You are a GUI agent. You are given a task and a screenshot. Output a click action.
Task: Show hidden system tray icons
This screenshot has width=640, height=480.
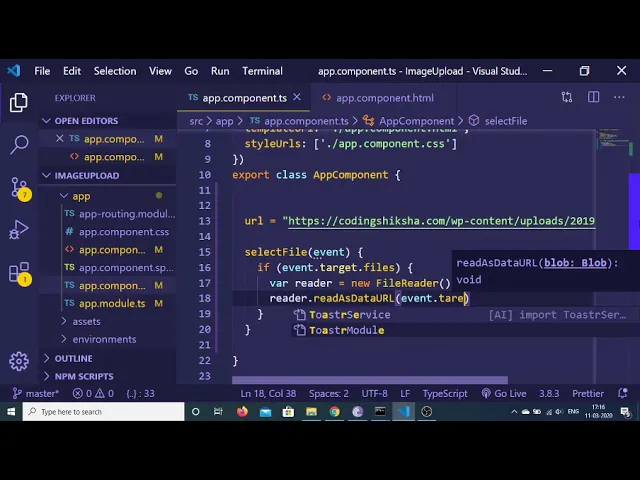(x=514, y=411)
